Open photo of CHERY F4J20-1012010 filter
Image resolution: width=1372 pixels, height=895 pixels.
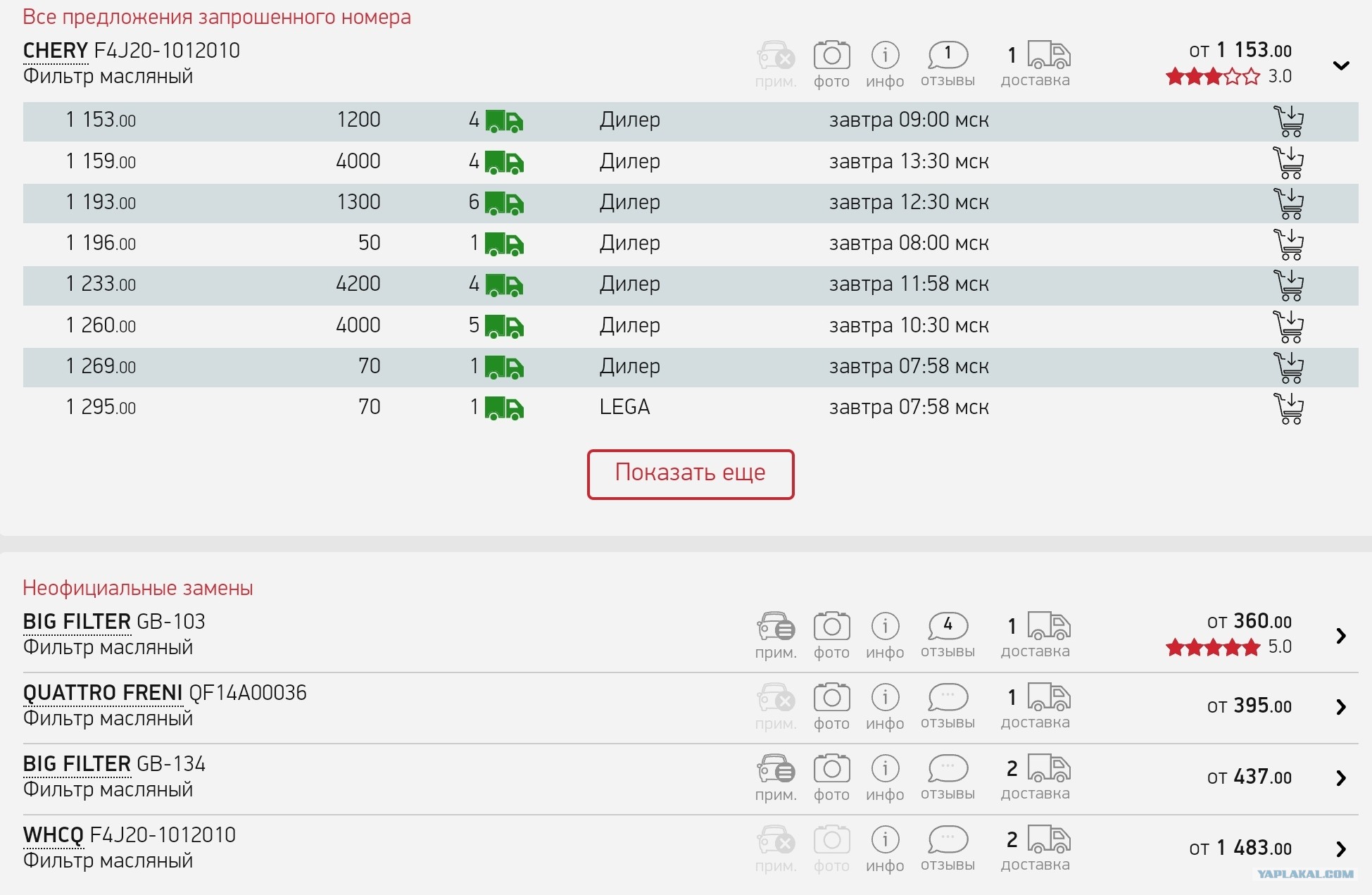pyautogui.click(x=831, y=65)
